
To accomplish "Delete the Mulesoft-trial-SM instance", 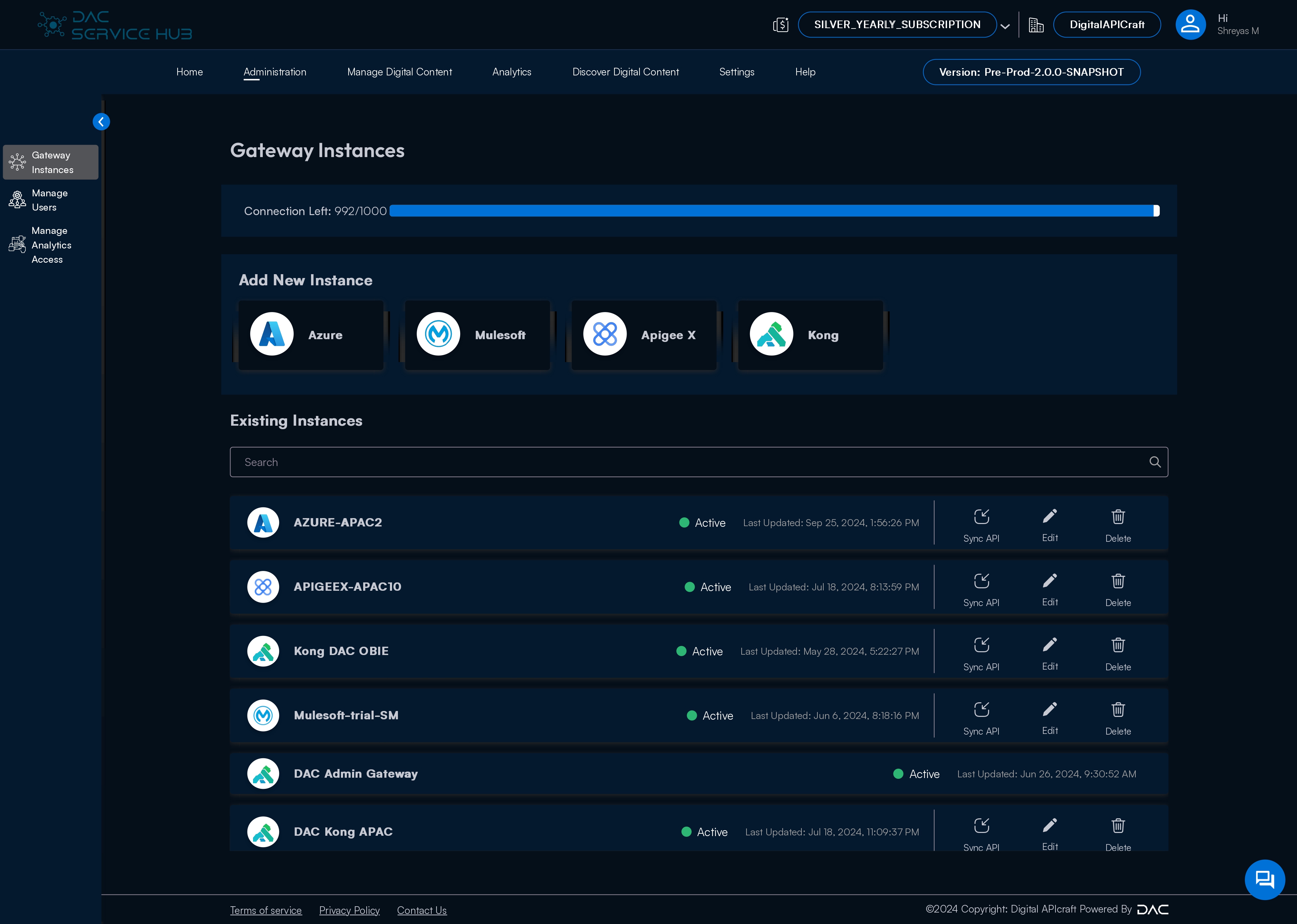I will tap(1118, 718).
